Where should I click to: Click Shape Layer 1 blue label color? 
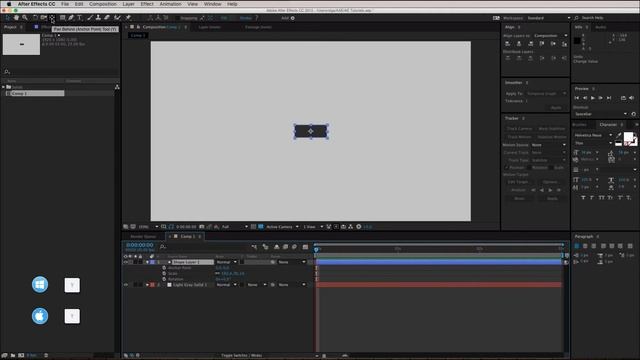click(x=152, y=262)
